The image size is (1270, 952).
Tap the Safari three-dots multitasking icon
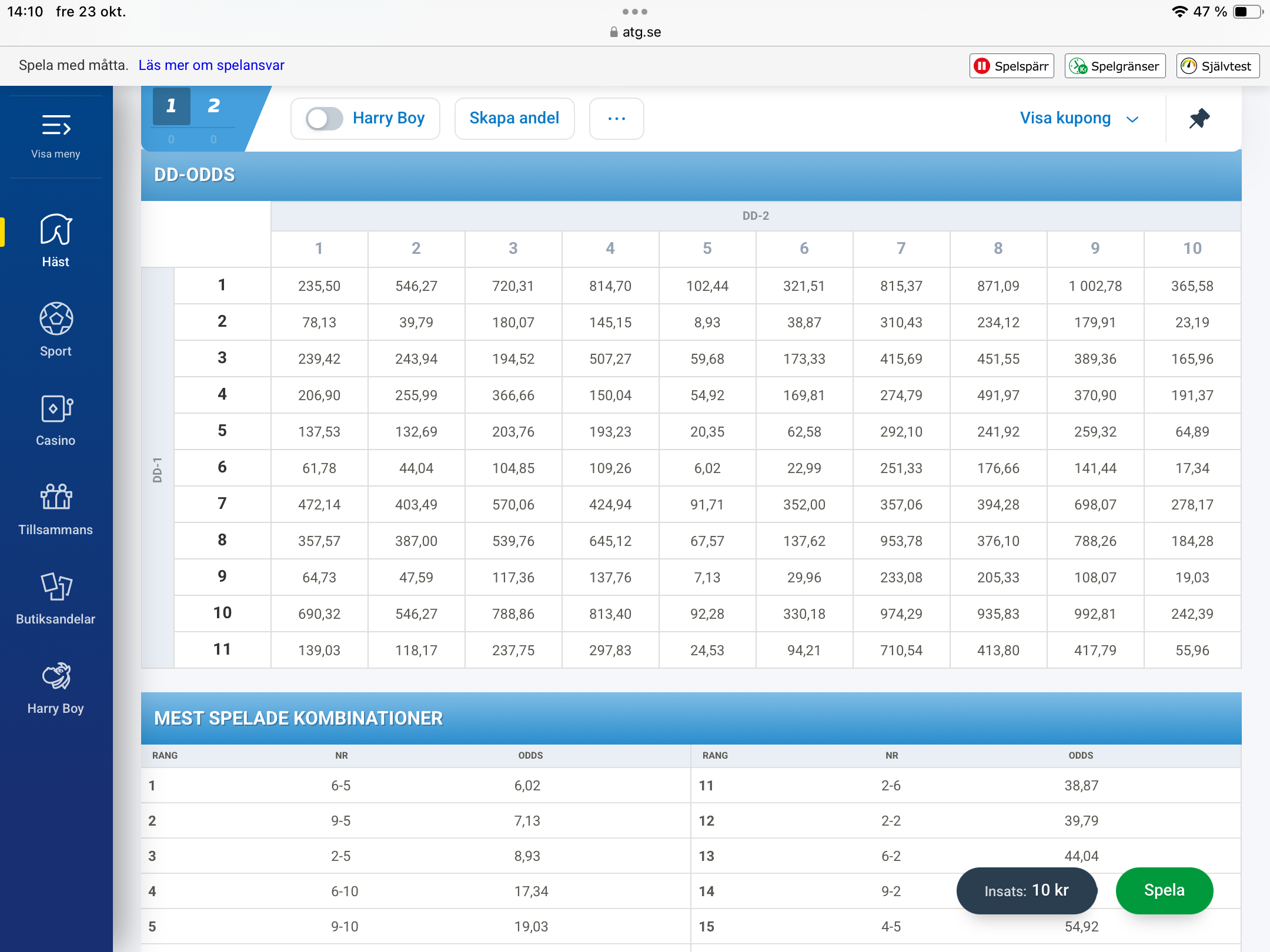coord(635,12)
